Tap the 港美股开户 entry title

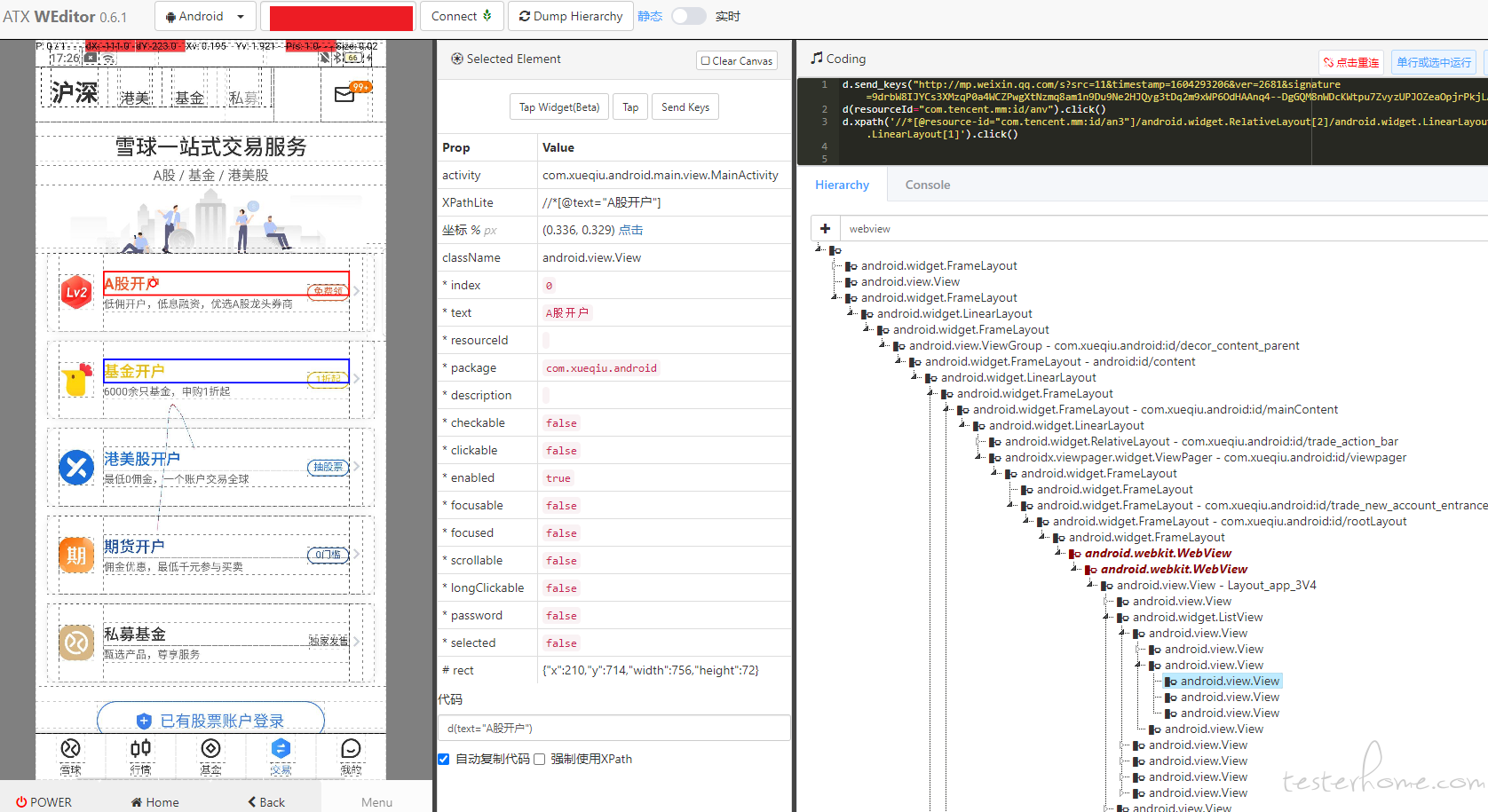point(142,459)
